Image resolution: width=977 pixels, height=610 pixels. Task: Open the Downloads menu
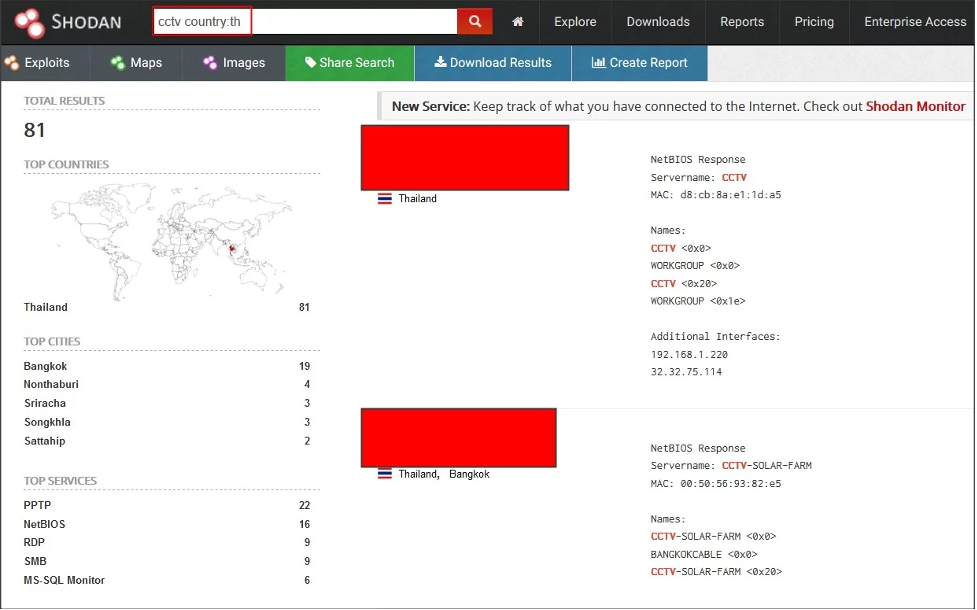pyautogui.click(x=658, y=22)
